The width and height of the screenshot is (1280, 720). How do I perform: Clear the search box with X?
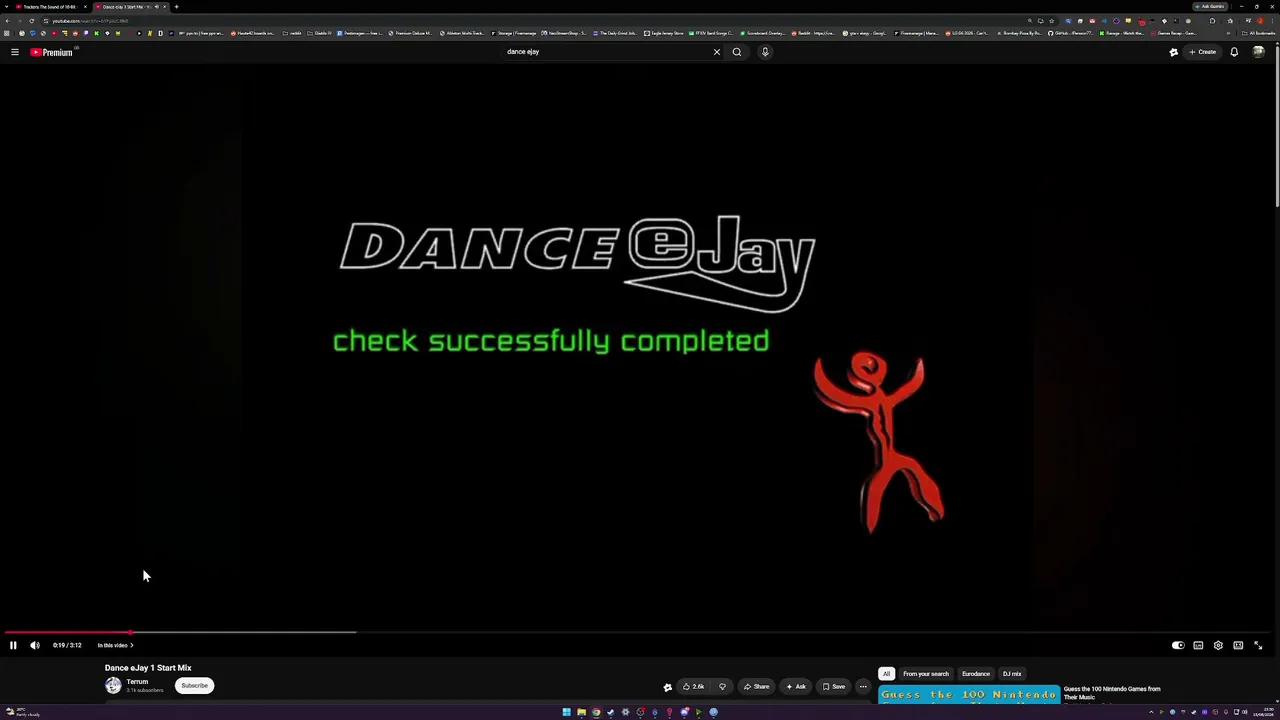click(716, 52)
